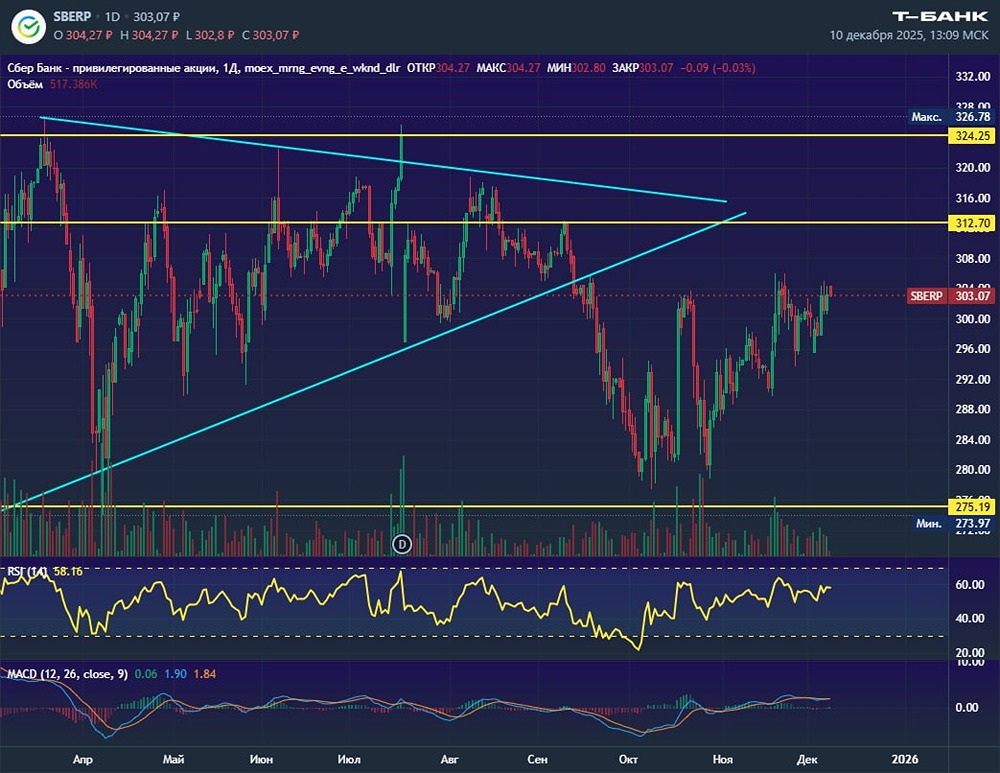Viewport: 1000px width, 773px height.
Task: Click the 296.00 price axis label
Action: click(x=973, y=349)
